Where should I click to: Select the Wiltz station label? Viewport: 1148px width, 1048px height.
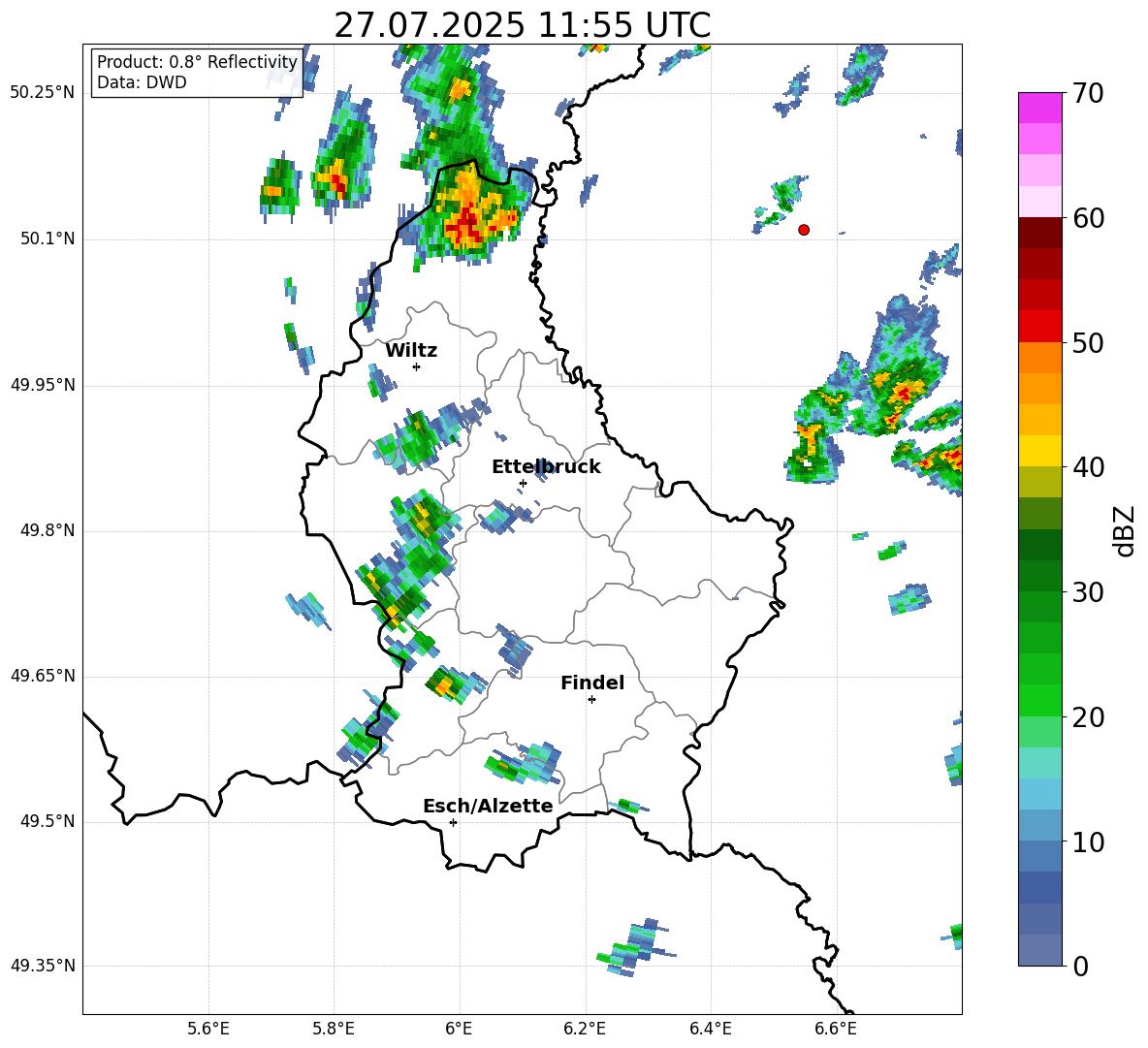[x=411, y=351]
